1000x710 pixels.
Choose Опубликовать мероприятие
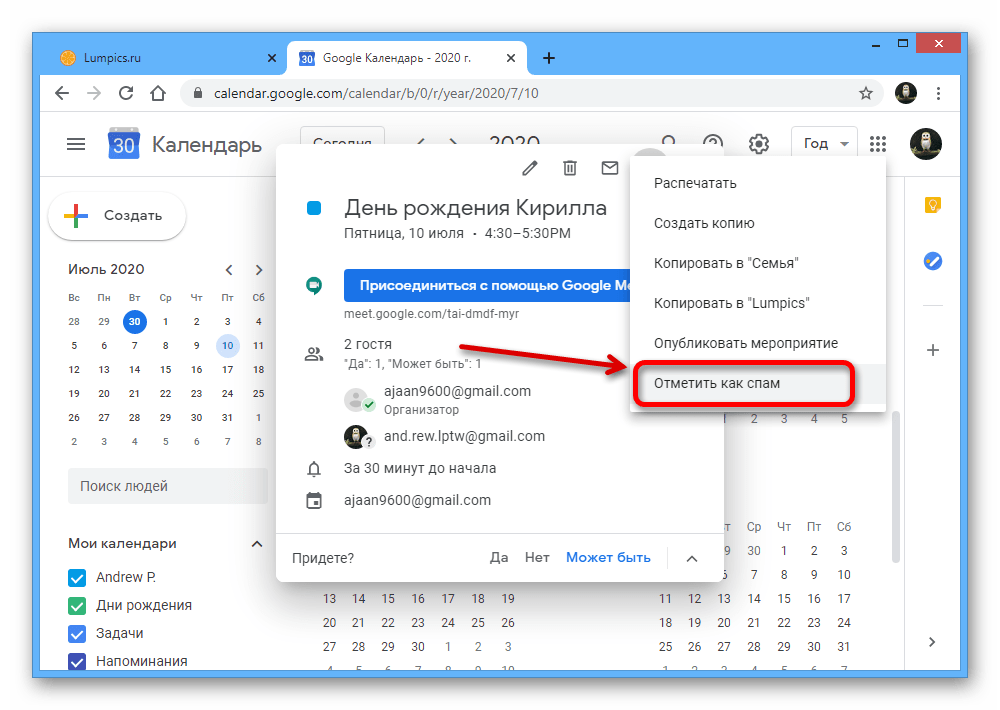pos(758,343)
